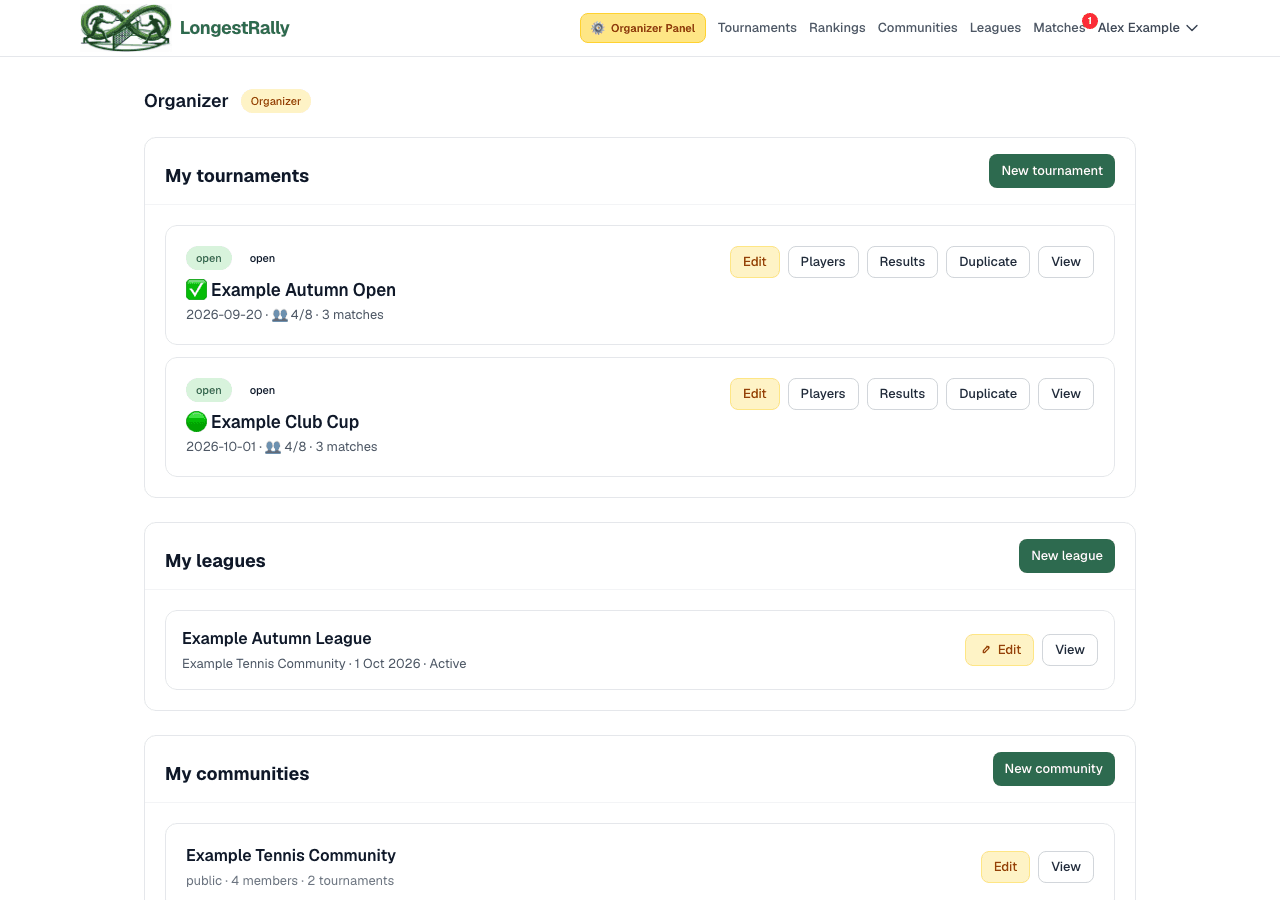The width and height of the screenshot is (1280, 900).
Task: Open the Matches nav item
Action: [x=1059, y=28]
